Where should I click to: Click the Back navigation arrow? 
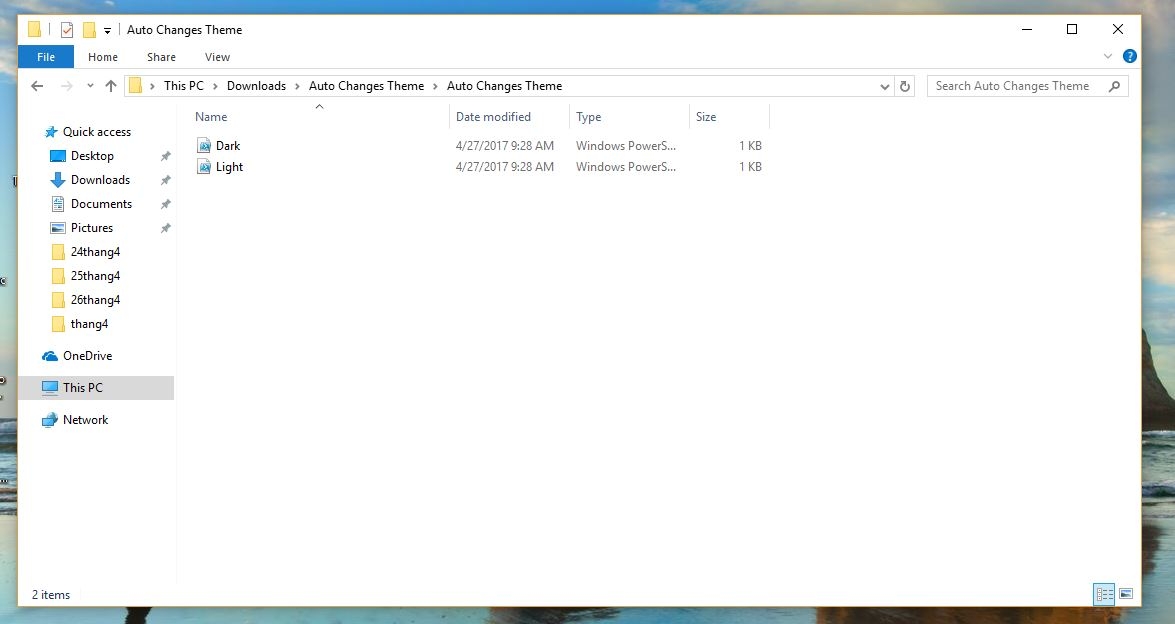(x=37, y=86)
